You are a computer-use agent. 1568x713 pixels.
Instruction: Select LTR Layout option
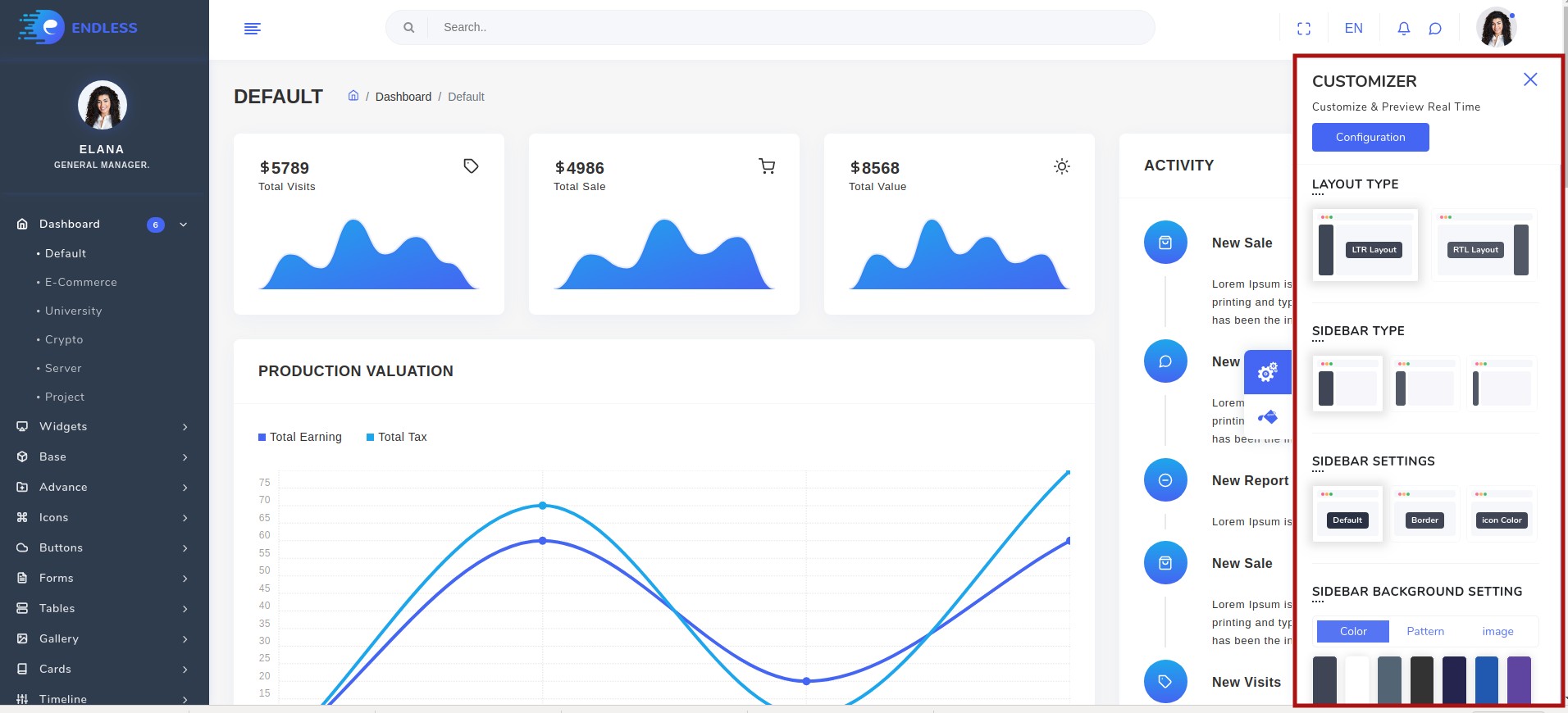click(1365, 245)
